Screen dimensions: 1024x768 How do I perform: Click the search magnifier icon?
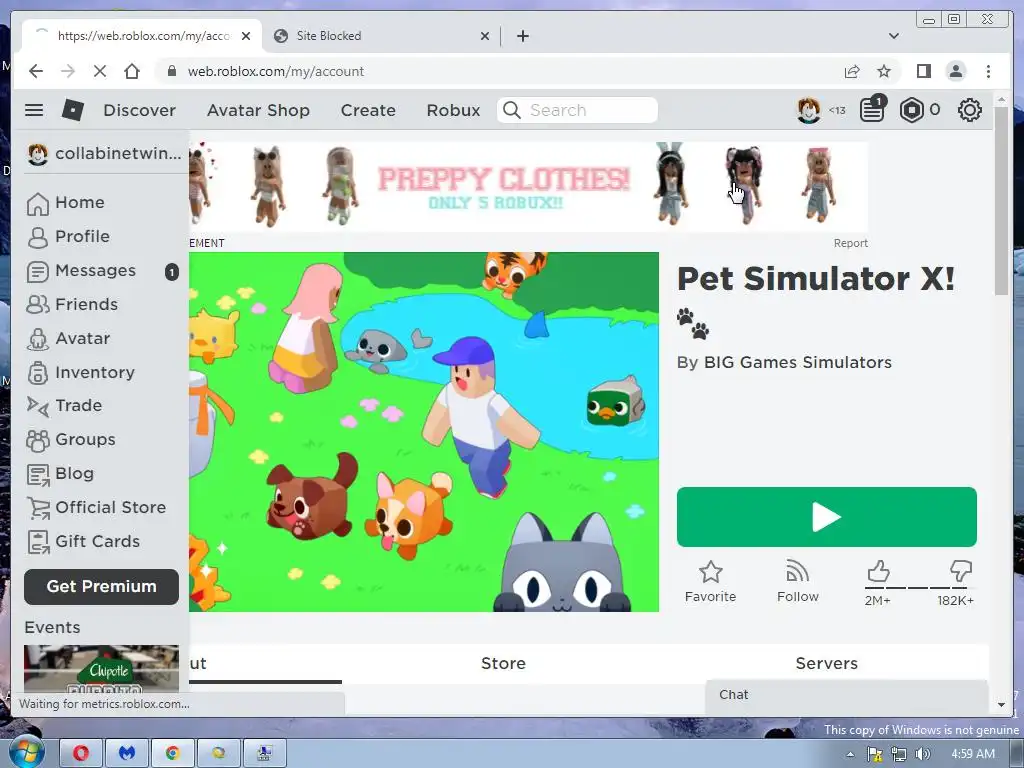(512, 110)
